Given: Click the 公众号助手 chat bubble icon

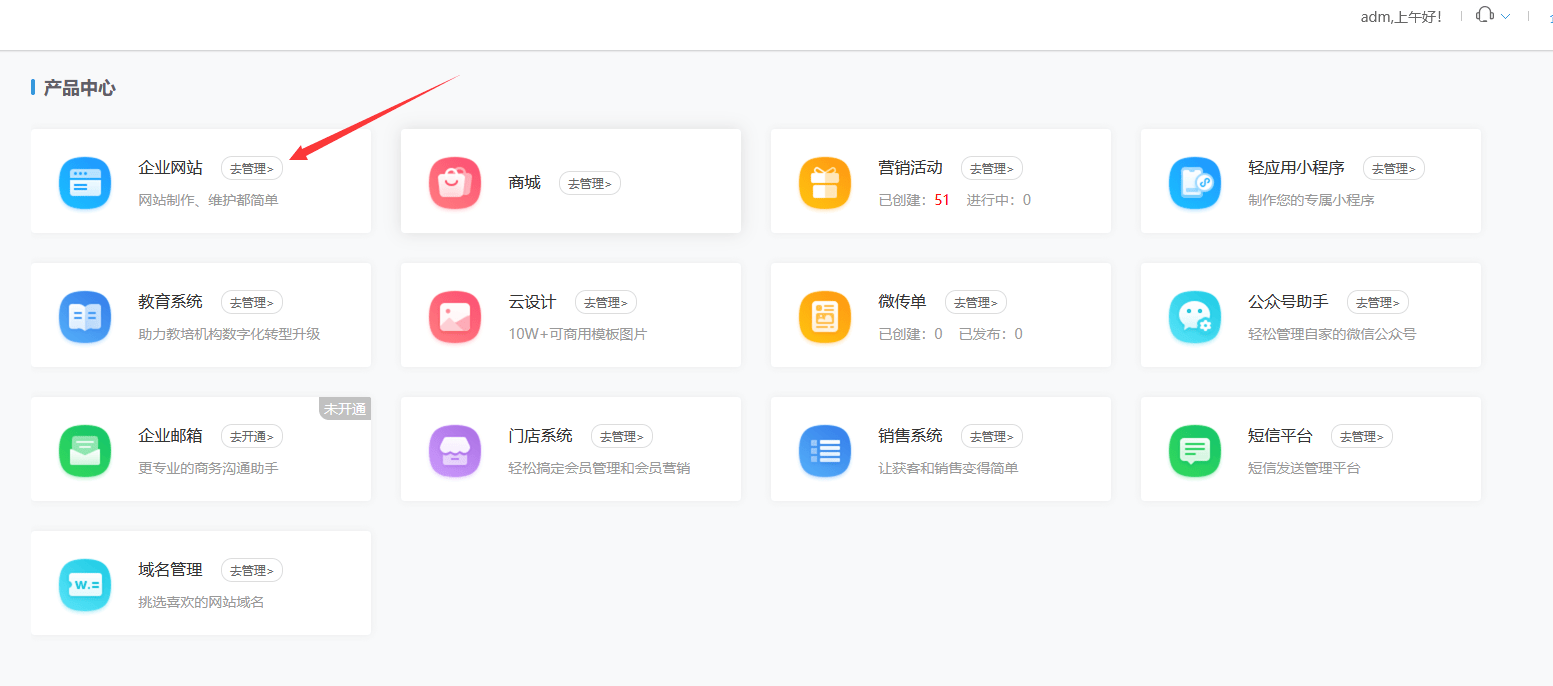Looking at the screenshot, I should coord(1194,316).
